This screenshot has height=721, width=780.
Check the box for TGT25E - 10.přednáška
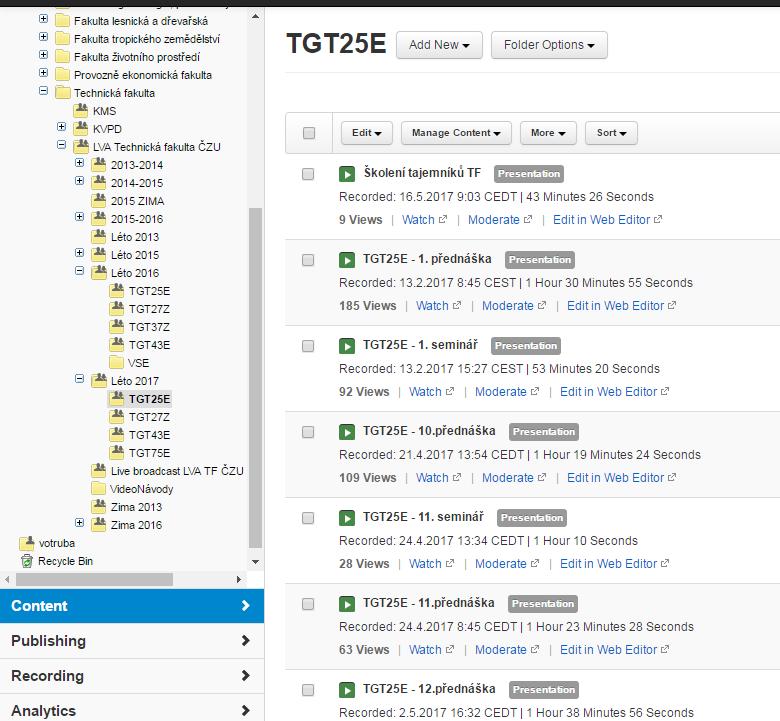pos(308,432)
